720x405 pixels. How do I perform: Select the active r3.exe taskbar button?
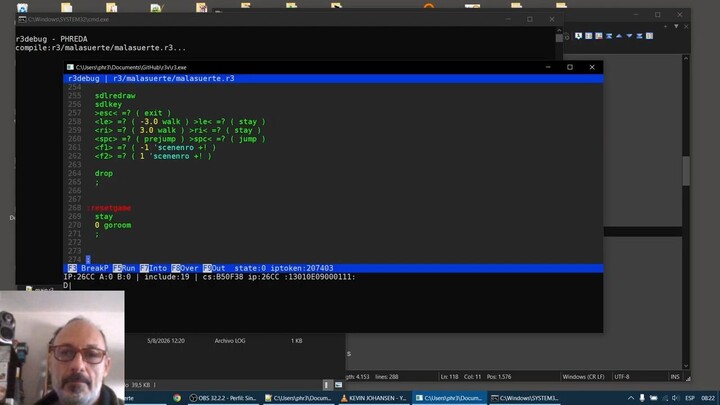[449, 398]
